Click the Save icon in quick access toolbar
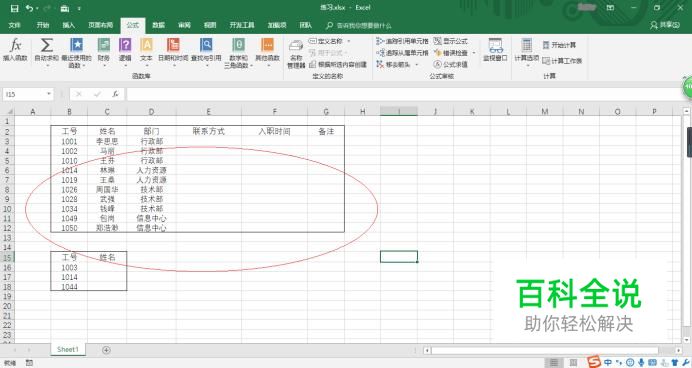The width and height of the screenshot is (692, 368). pos(14,8)
